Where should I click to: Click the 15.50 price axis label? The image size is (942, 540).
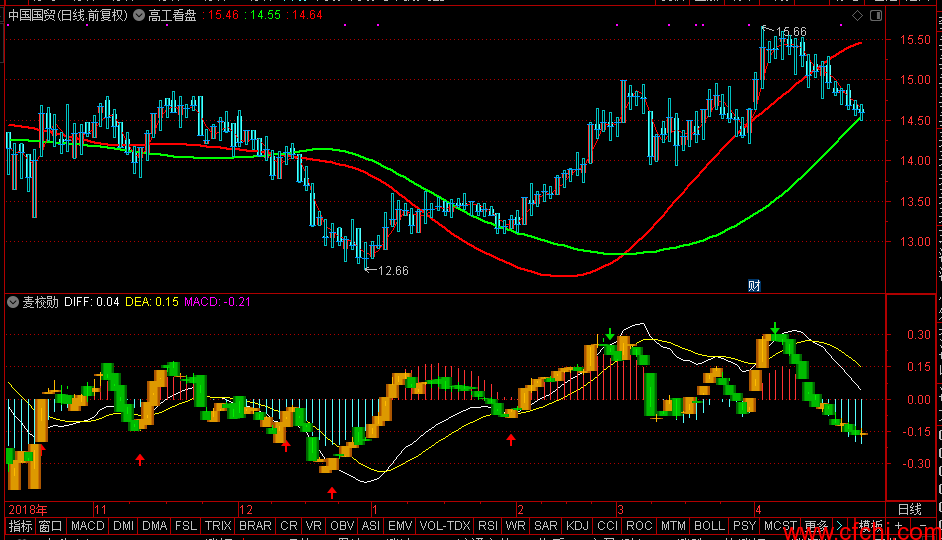click(915, 40)
